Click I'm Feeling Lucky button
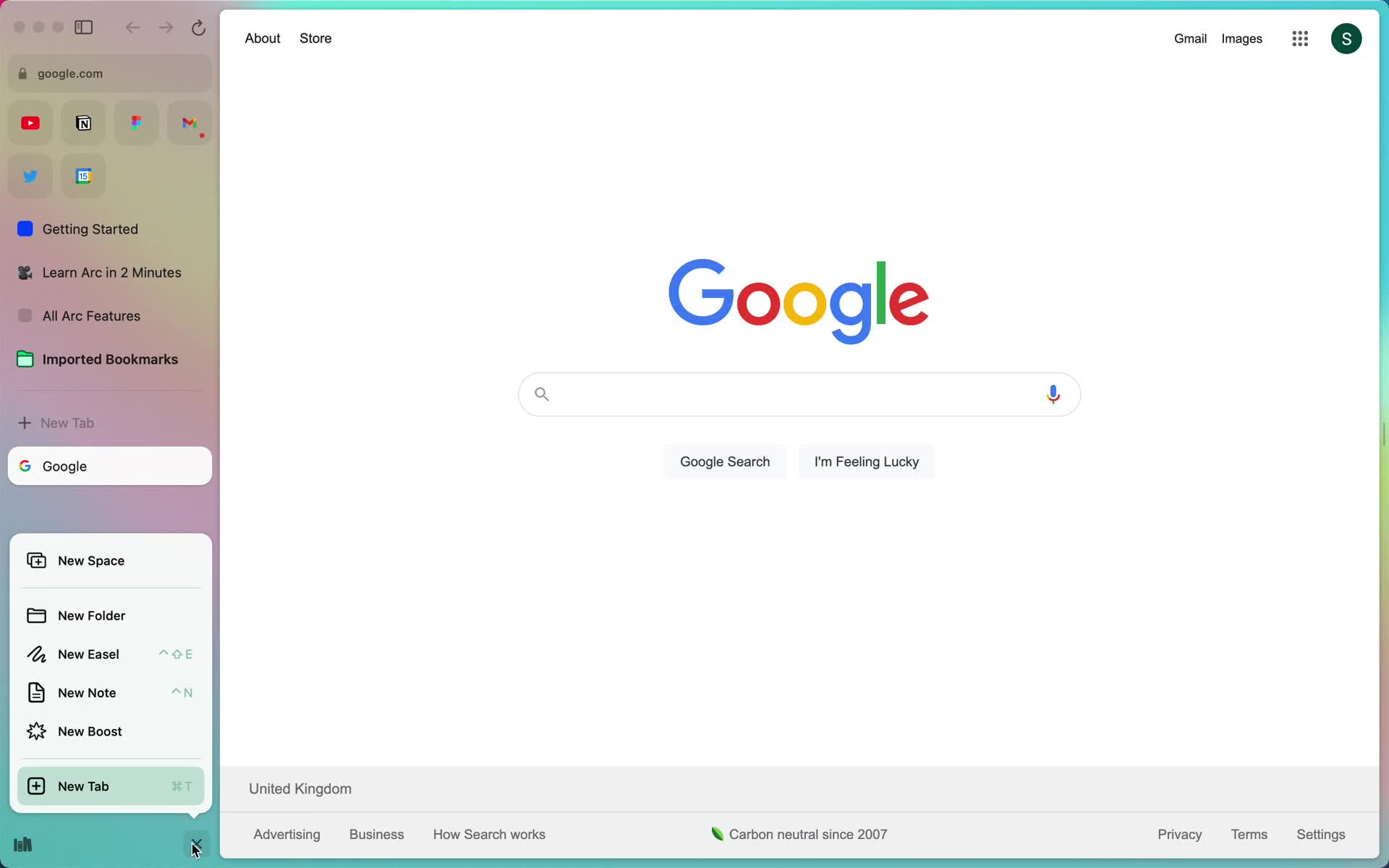This screenshot has width=1389, height=868. (x=867, y=461)
